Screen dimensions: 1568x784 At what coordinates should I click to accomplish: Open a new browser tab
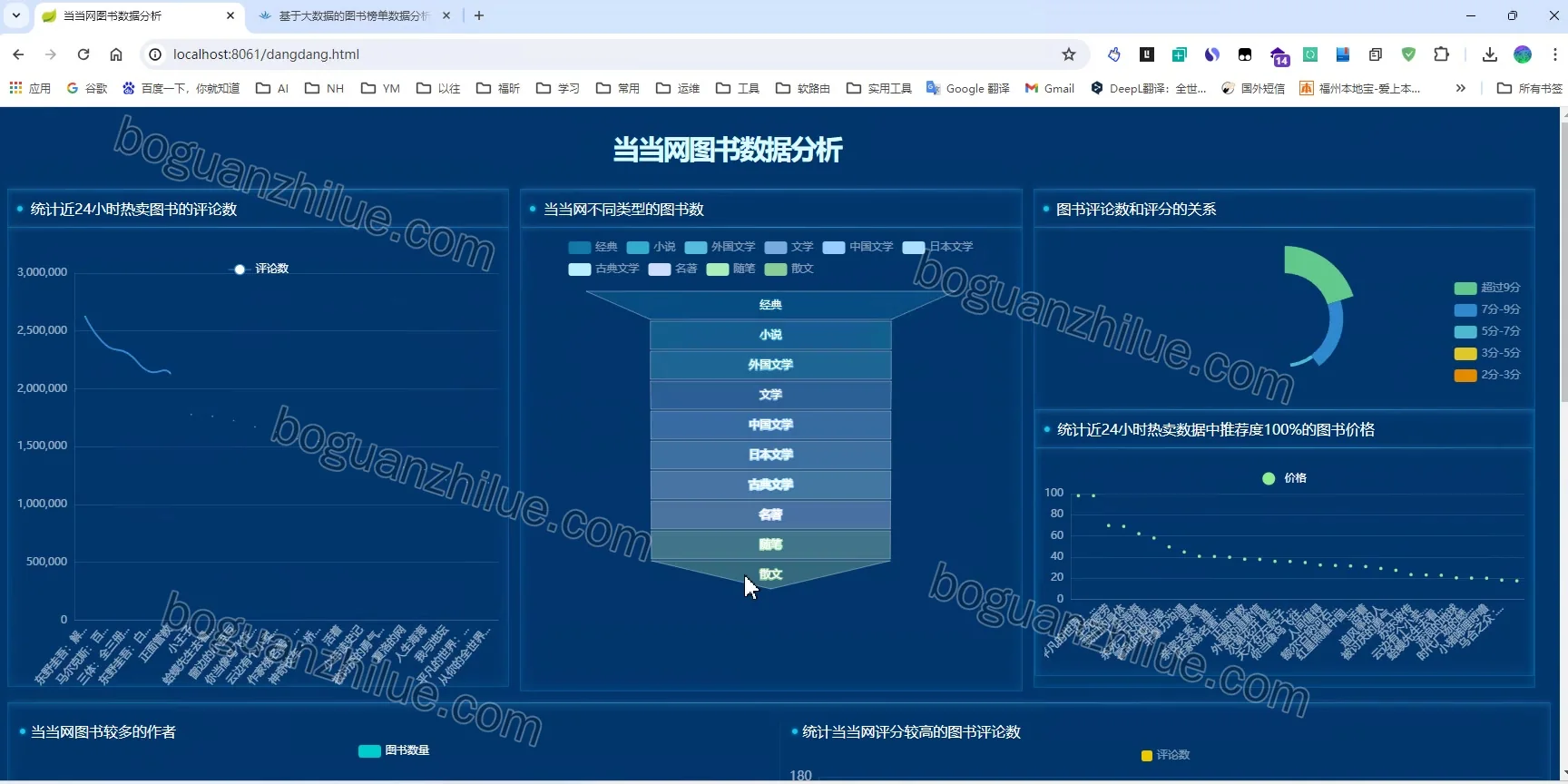click(479, 15)
